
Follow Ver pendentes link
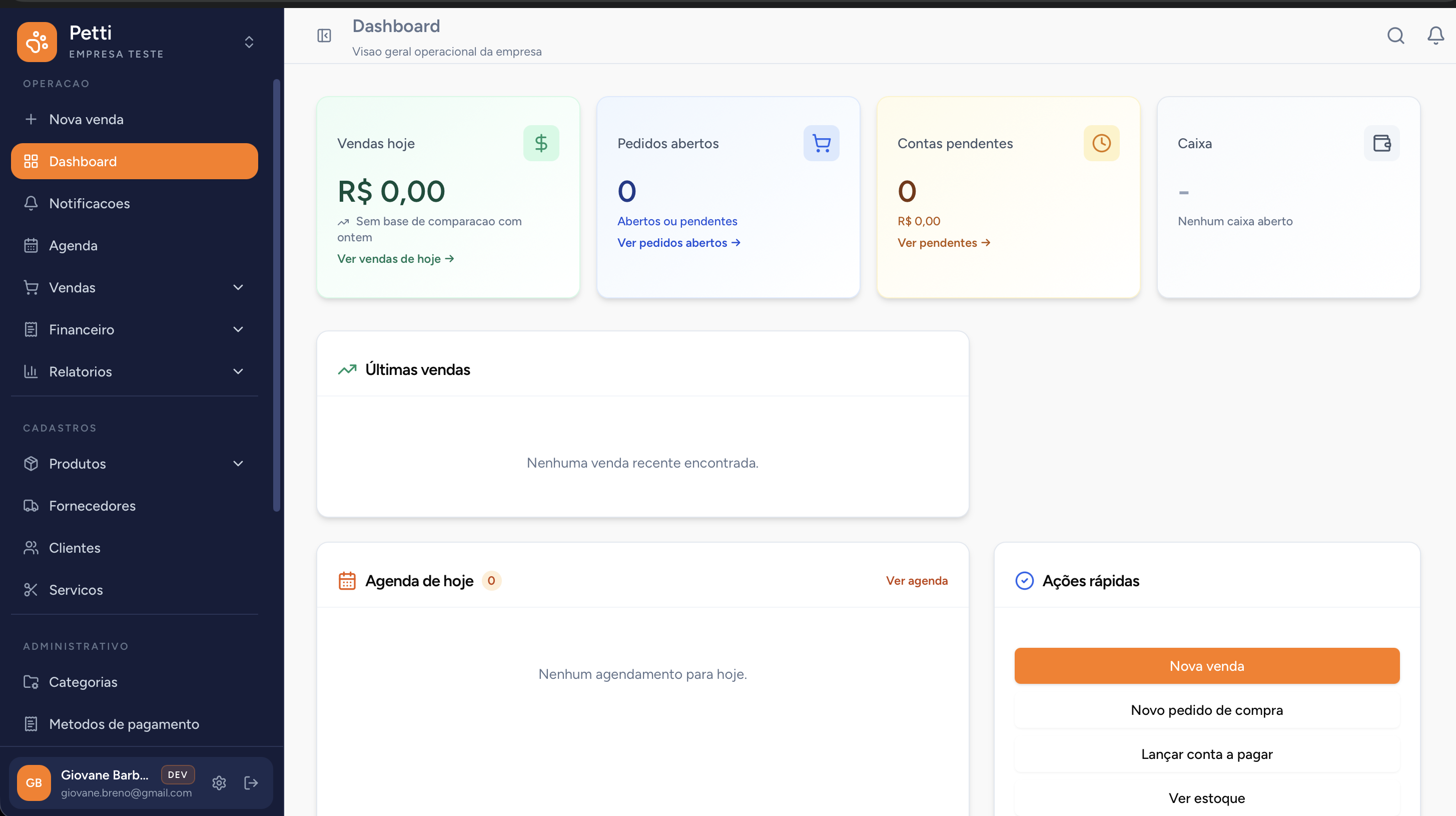point(944,243)
